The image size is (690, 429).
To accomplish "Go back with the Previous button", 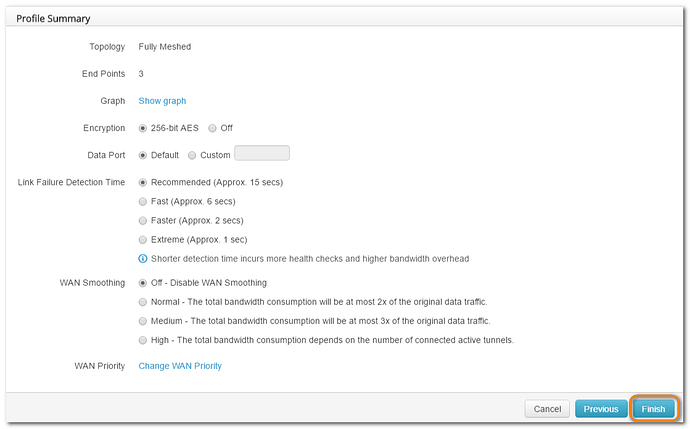I will [601, 409].
